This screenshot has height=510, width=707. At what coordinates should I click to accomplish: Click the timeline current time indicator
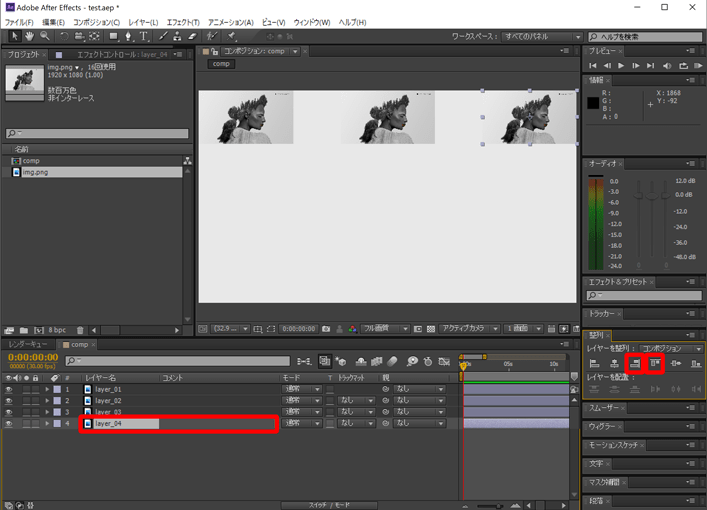coord(463,366)
